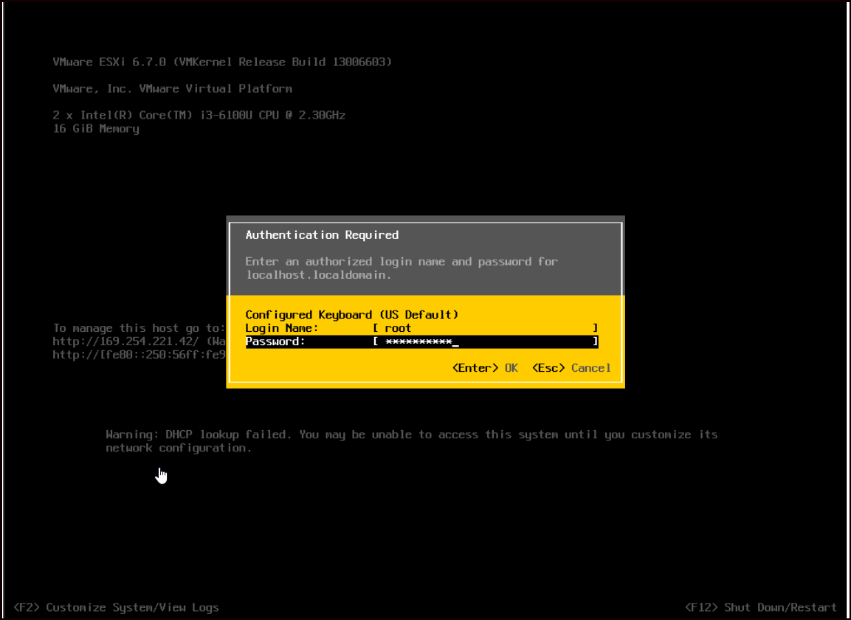Click the VMware ESXi 6.7.0 version header

point(222,62)
